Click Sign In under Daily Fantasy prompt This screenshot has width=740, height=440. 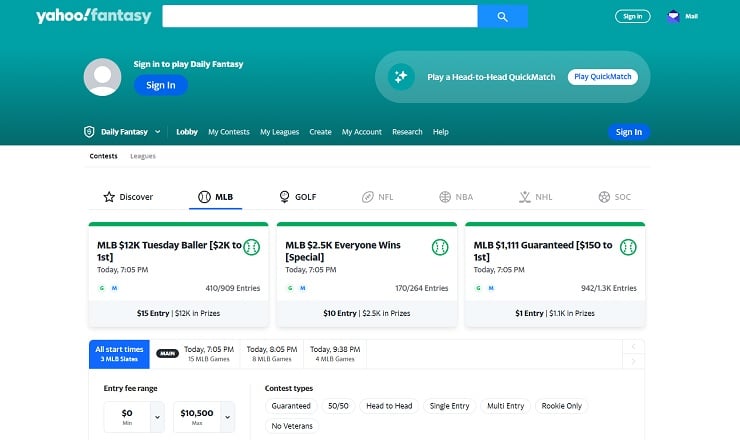pos(160,85)
